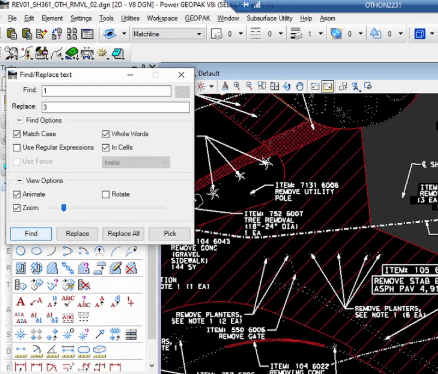This screenshot has width=438, height=374.
Task: Select the Measure Volume tool
Action: click(x=99, y=351)
